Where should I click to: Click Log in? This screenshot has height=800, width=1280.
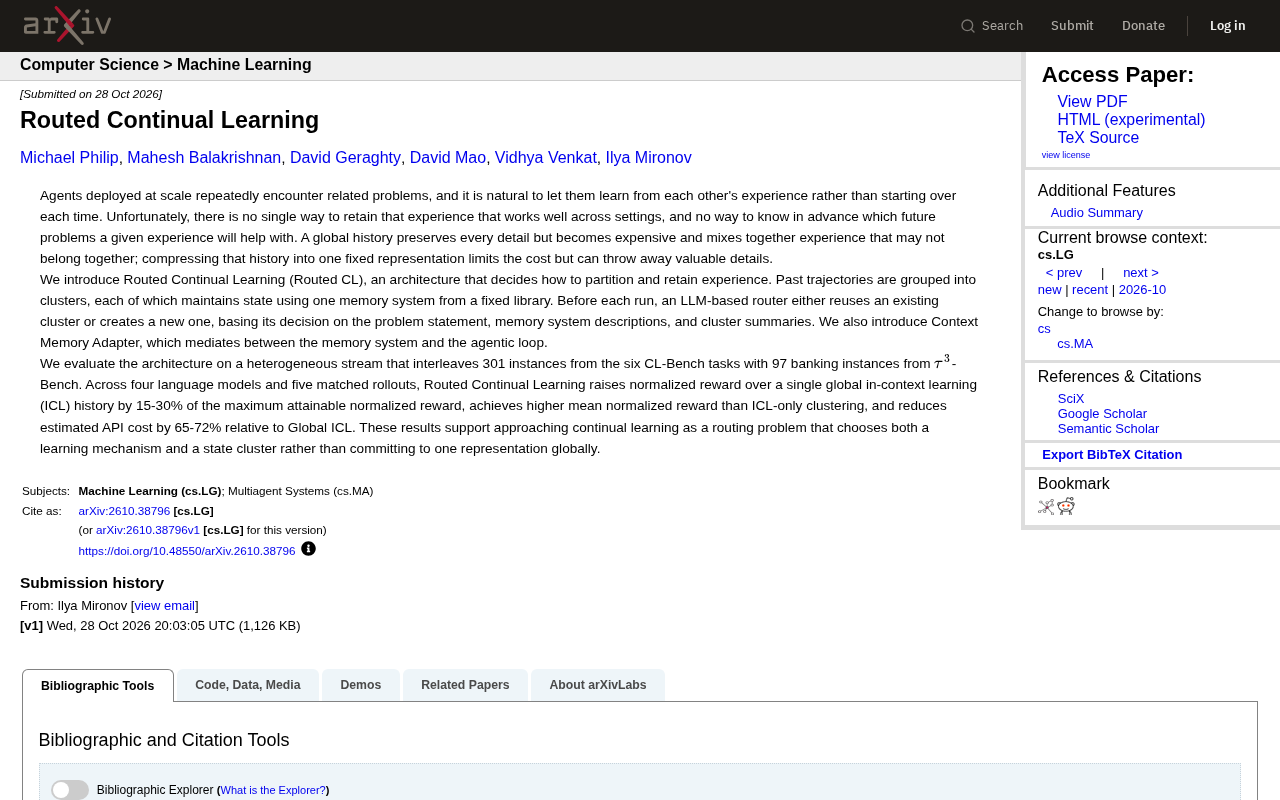coord(1228,26)
